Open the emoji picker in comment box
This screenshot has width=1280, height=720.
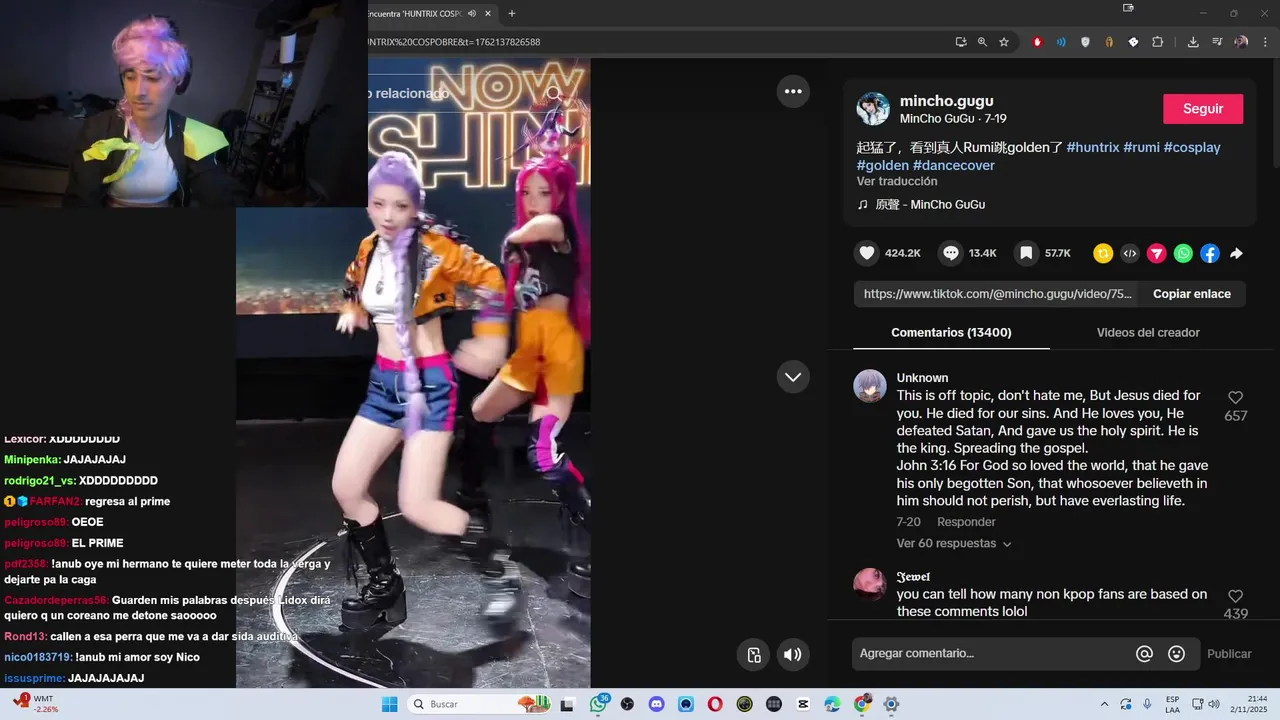tap(1177, 653)
